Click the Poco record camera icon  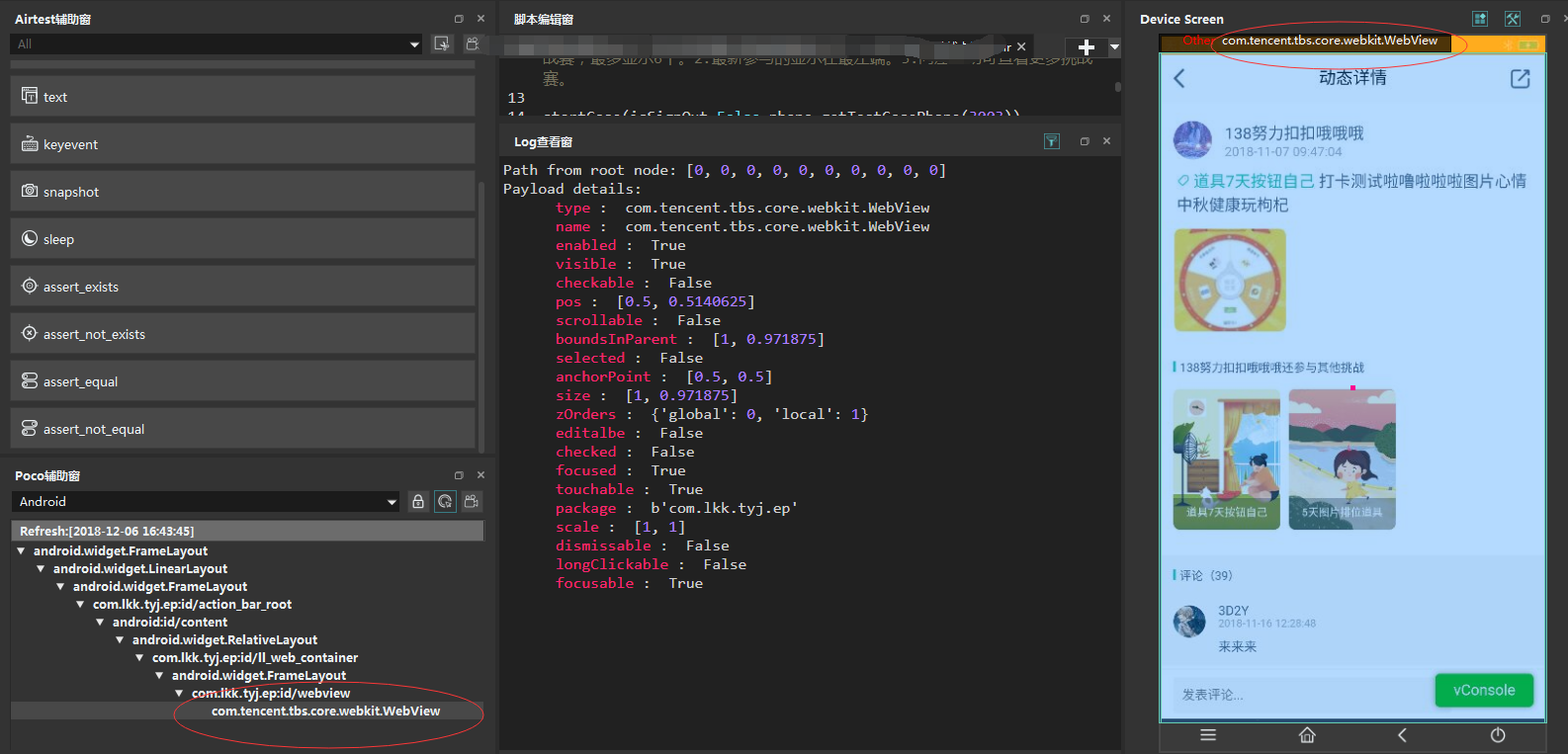point(473,501)
